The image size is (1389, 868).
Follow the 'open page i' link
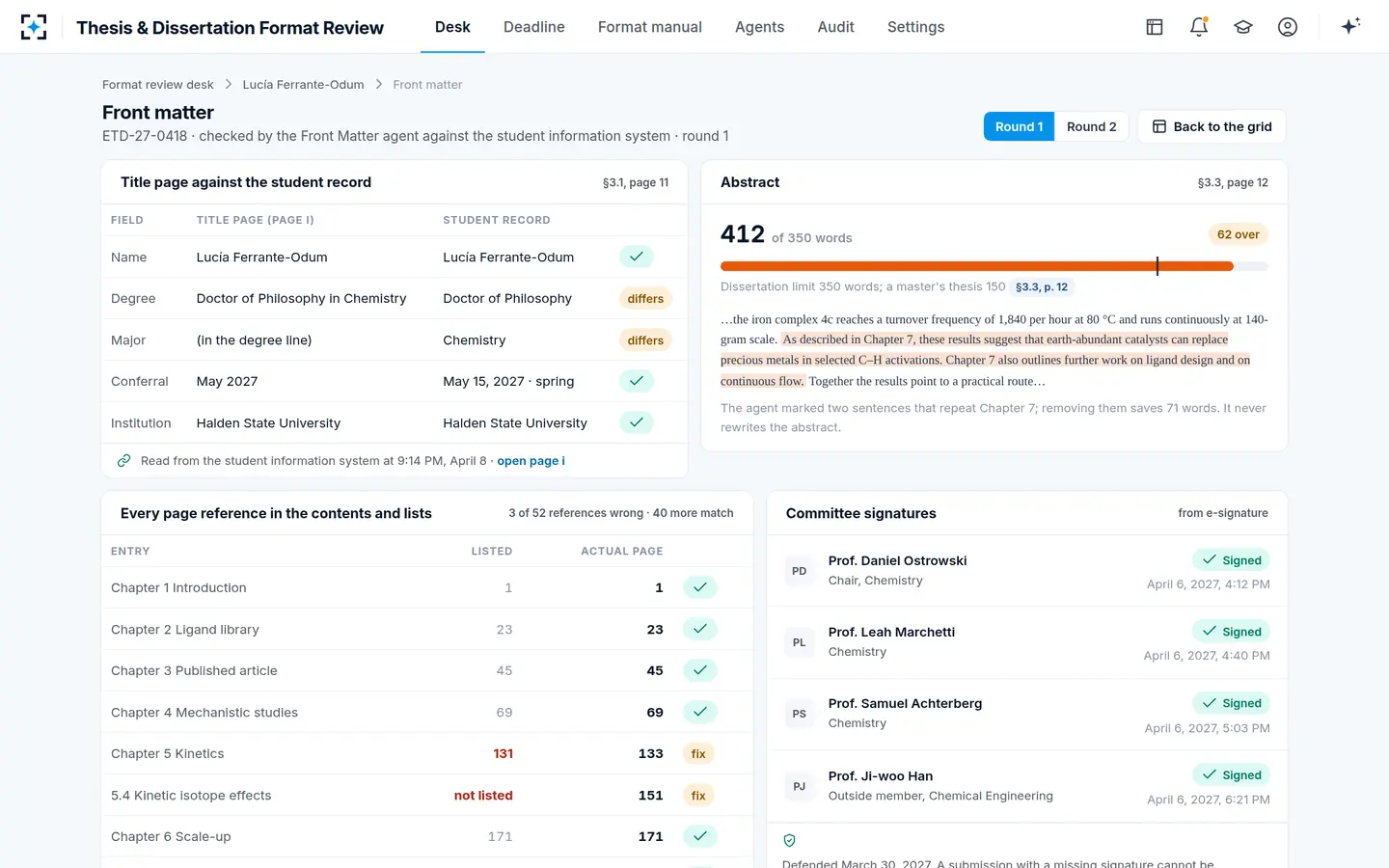click(x=531, y=461)
